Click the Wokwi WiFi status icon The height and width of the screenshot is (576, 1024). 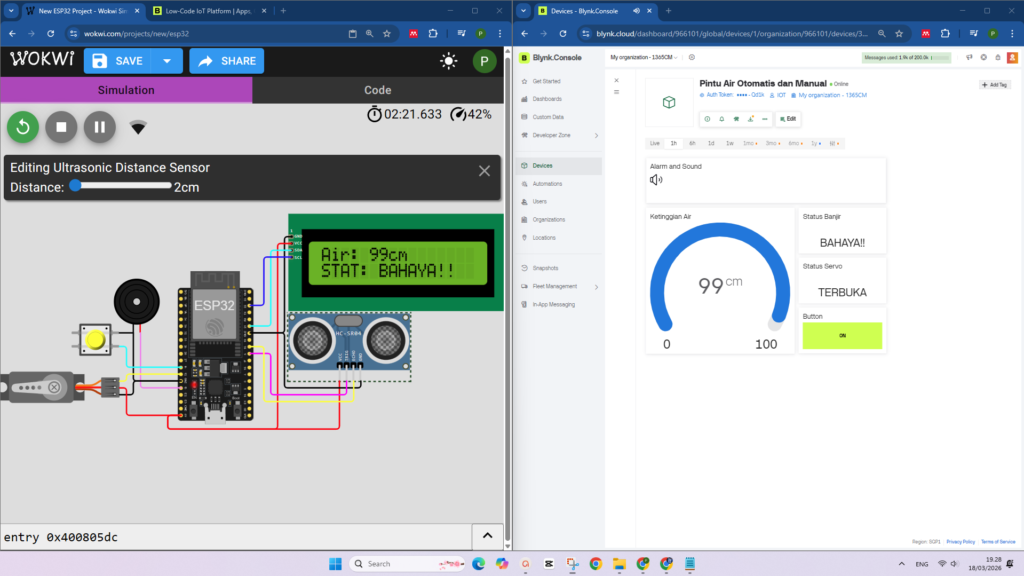(x=138, y=127)
